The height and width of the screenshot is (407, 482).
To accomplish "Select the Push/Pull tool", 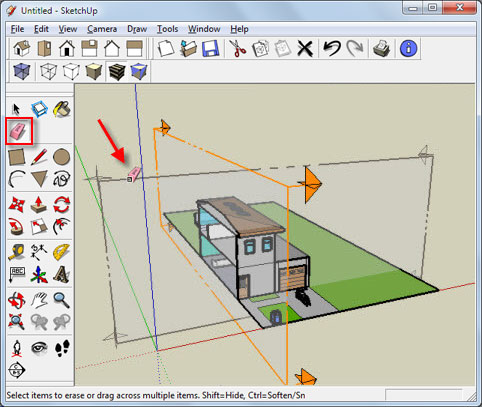I will [39, 204].
